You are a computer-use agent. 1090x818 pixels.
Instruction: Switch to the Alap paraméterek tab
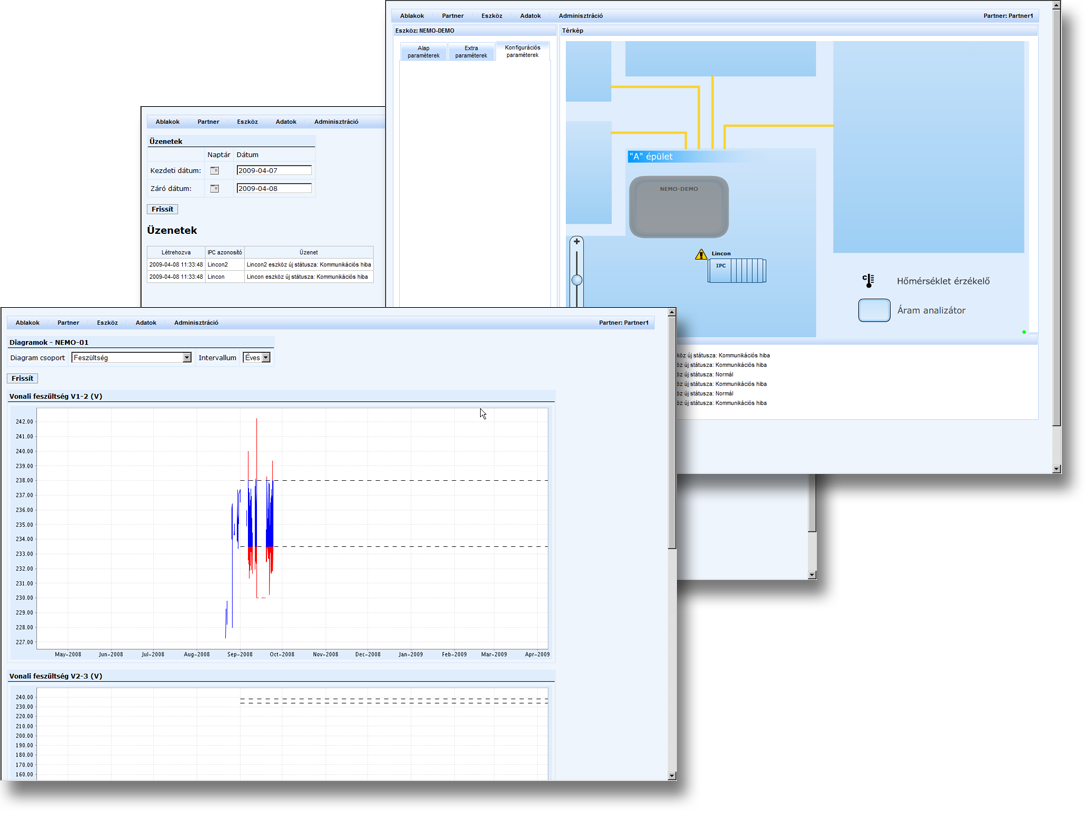424,52
